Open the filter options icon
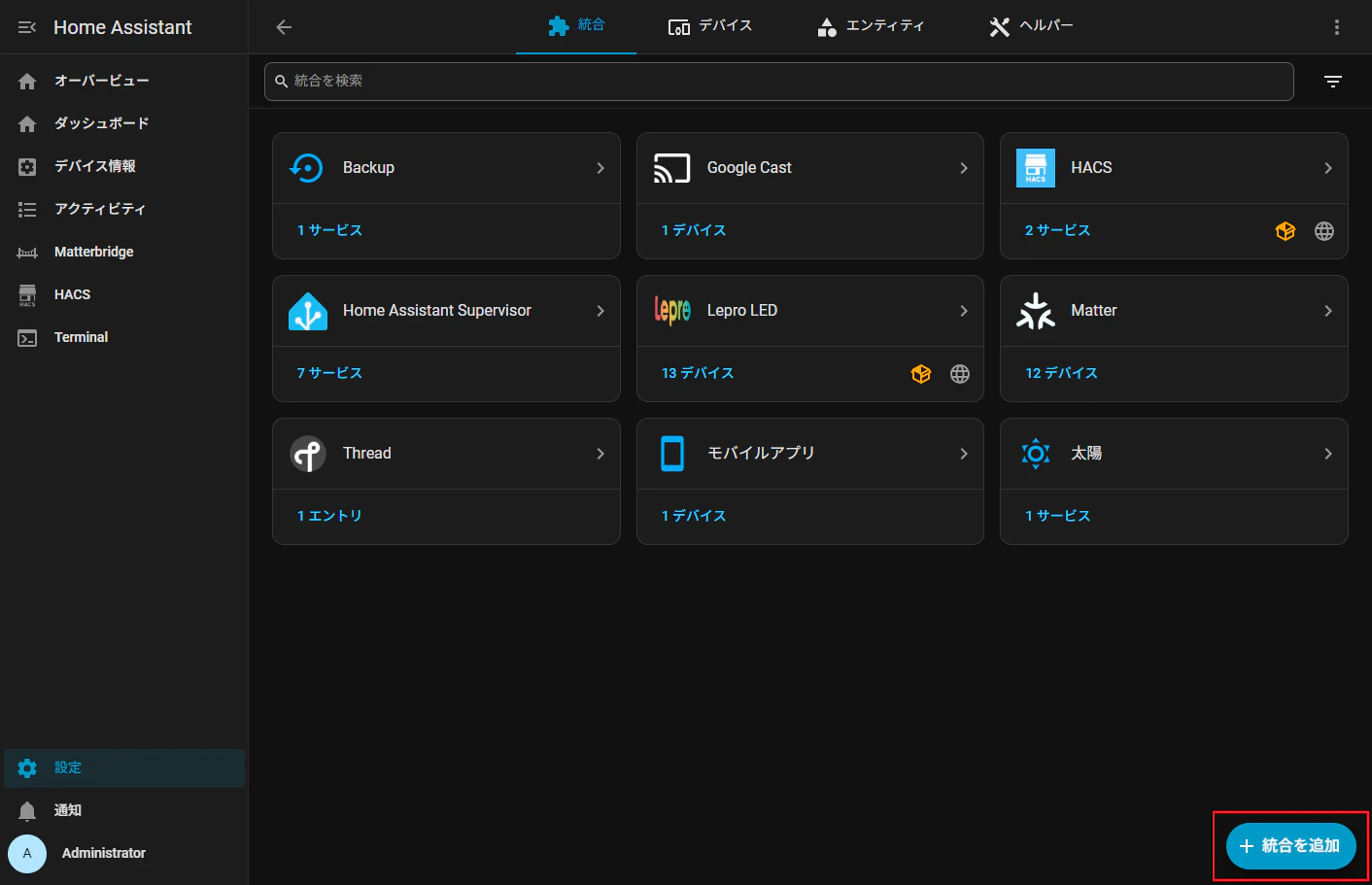The height and width of the screenshot is (885, 1372). 1333,82
